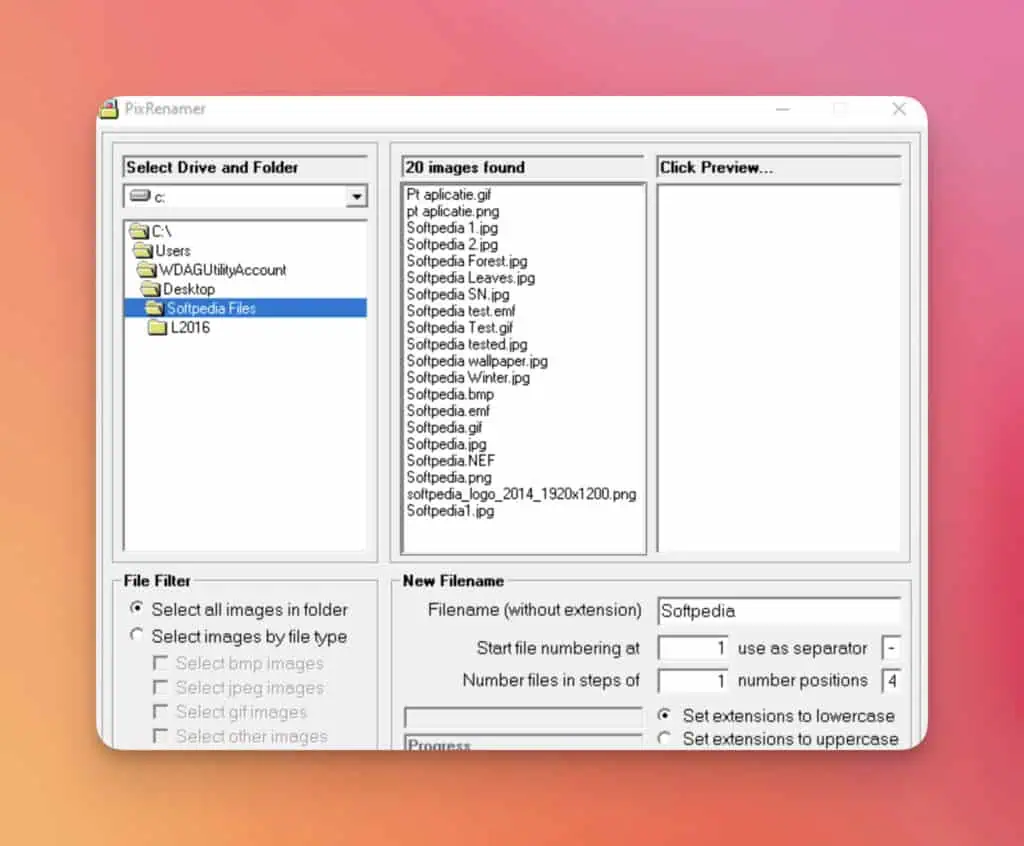Viewport: 1024px width, 846px height.
Task: Click the number positions field
Action: 890,681
